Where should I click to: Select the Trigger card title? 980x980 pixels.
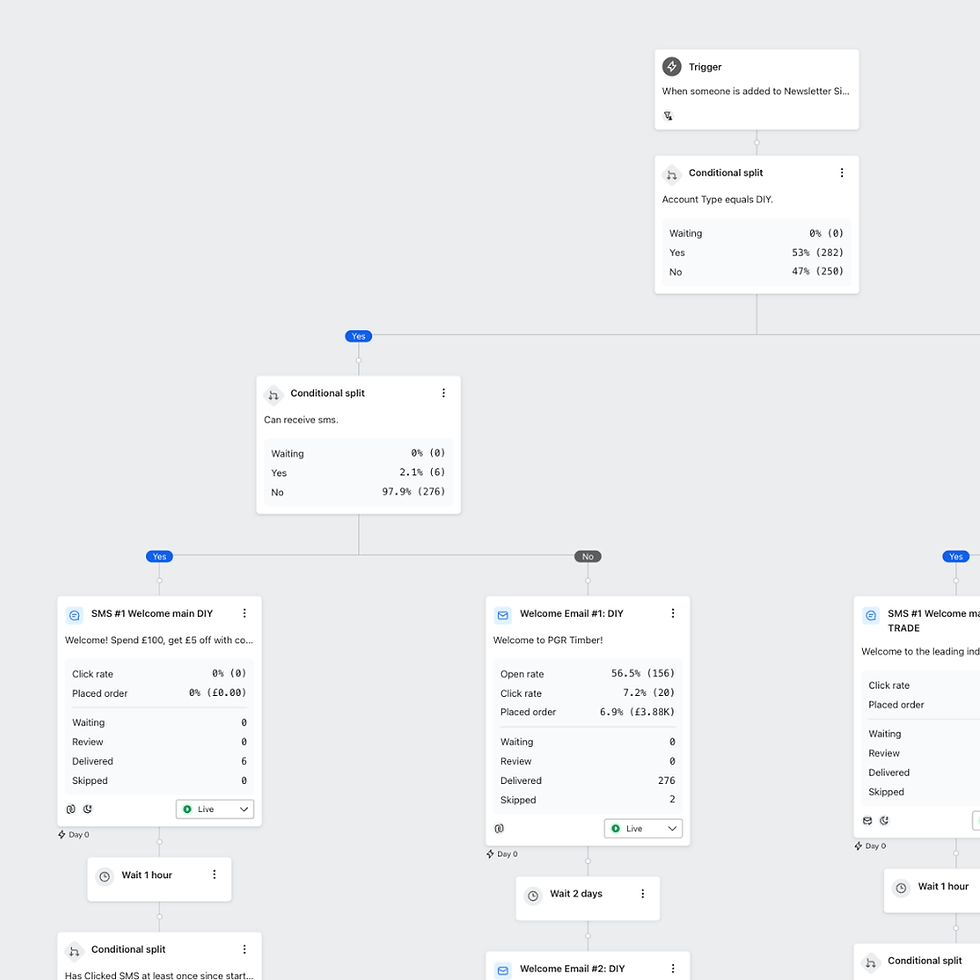click(x=705, y=67)
